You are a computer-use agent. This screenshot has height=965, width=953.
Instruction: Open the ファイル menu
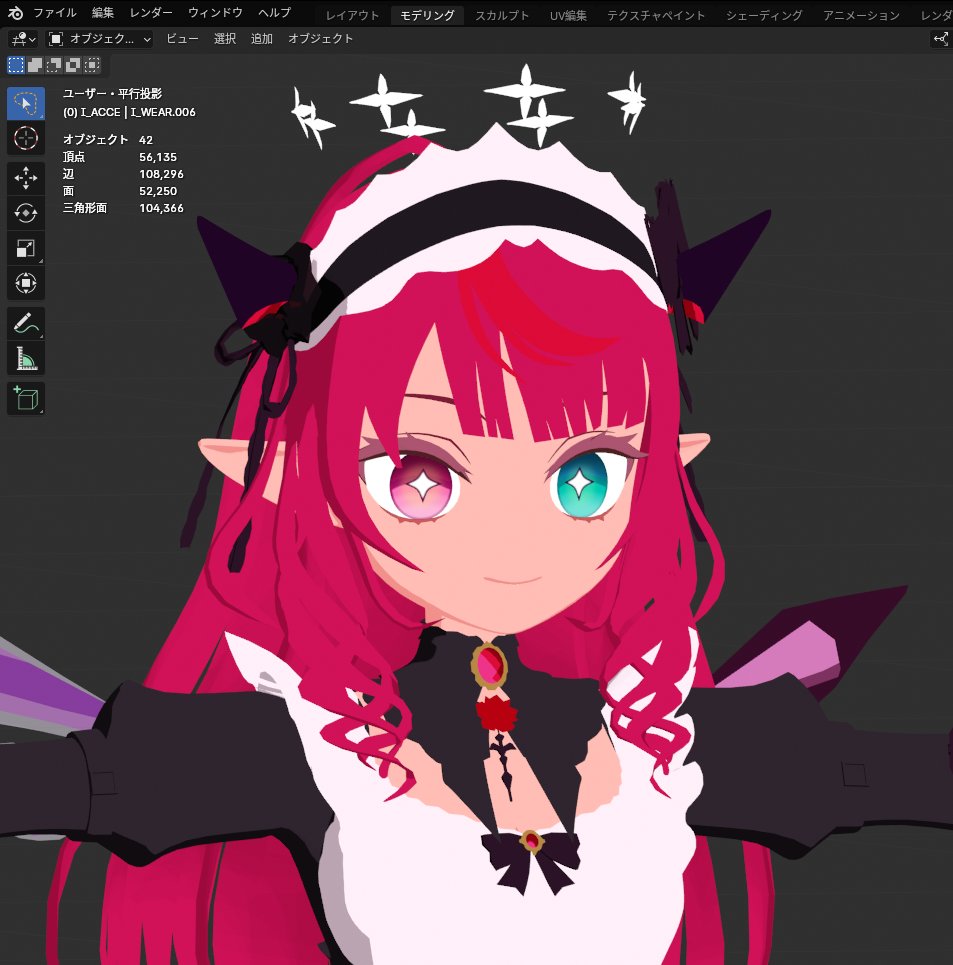55,12
